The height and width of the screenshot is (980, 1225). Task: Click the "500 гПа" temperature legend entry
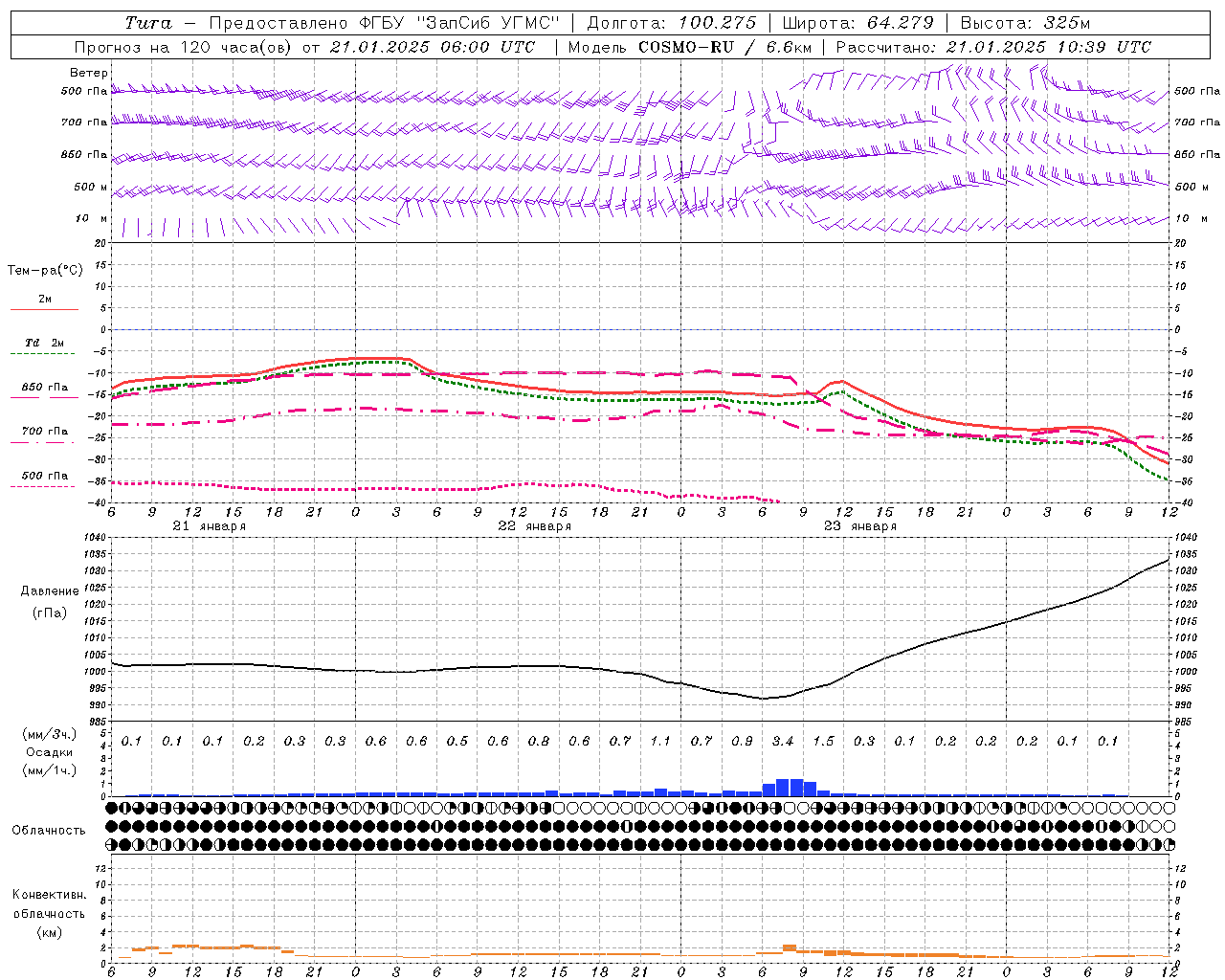coord(45,475)
